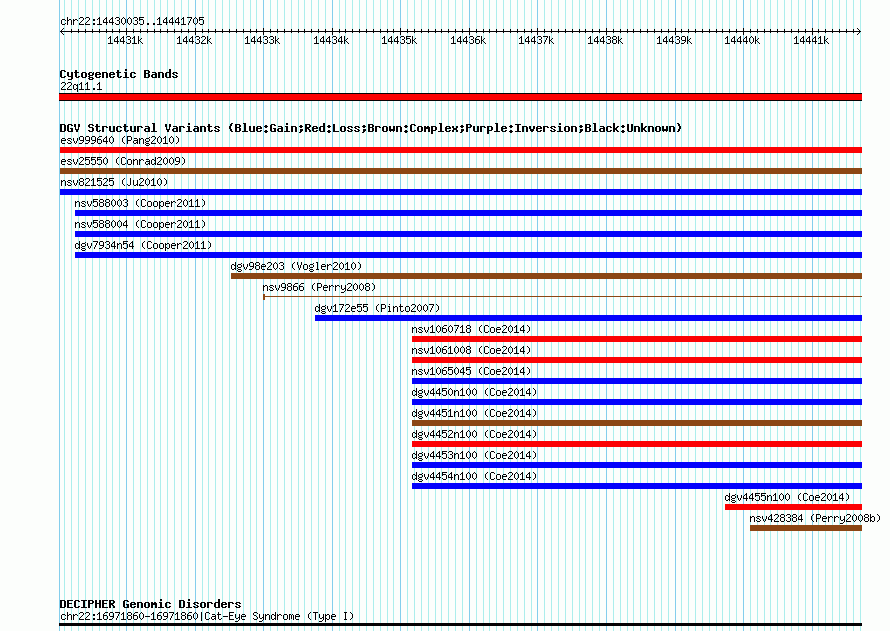Screen dimensions: 890x631
Task: Click the black Cat-Eye Syndrome region bar
Action: [460, 625]
